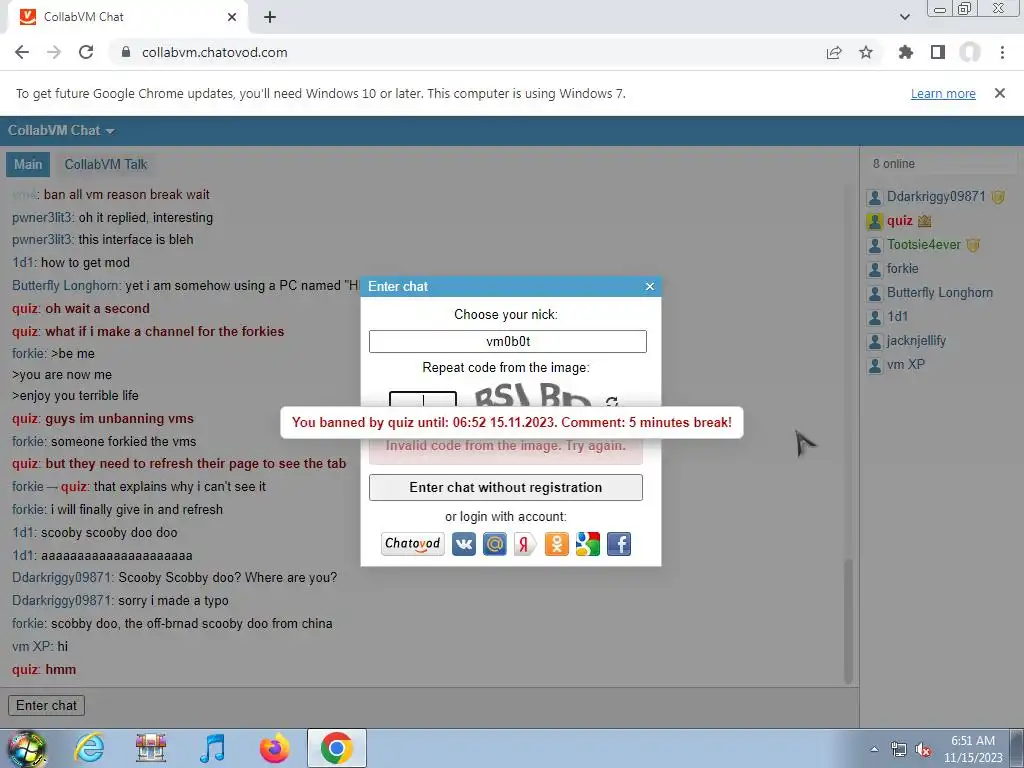The width and height of the screenshot is (1024, 768).
Task: Select user jacknjellify in online list
Action: [916, 341]
